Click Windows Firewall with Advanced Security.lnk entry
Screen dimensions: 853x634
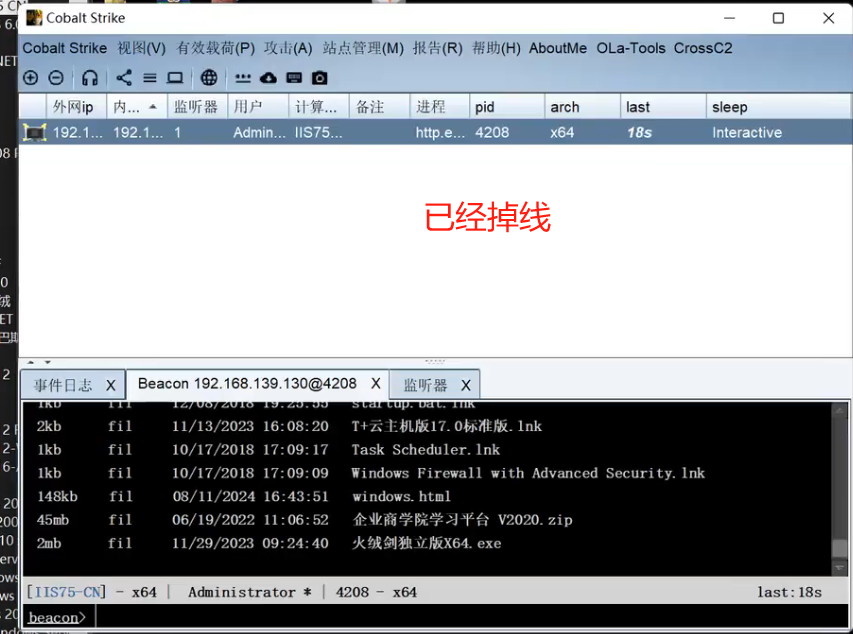[x=528, y=473]
